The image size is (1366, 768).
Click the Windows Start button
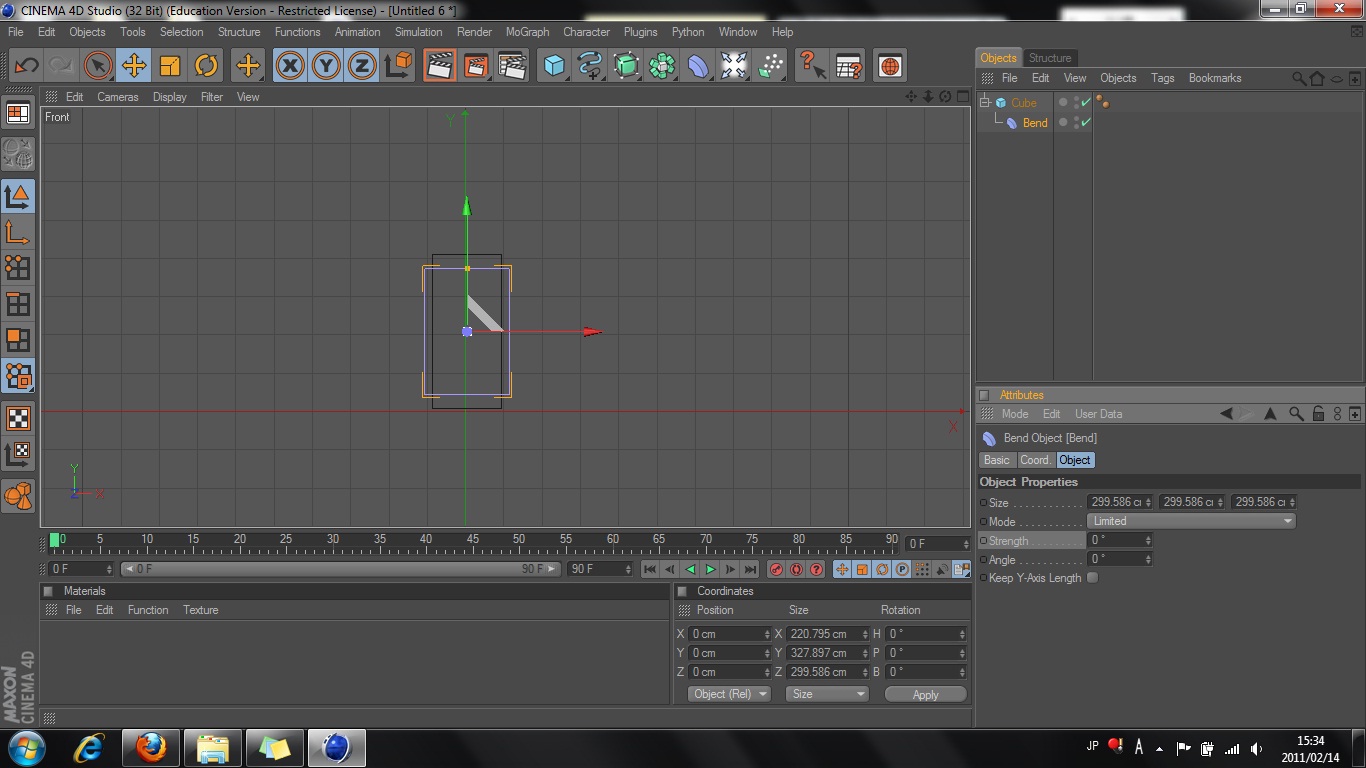[26, 747]
